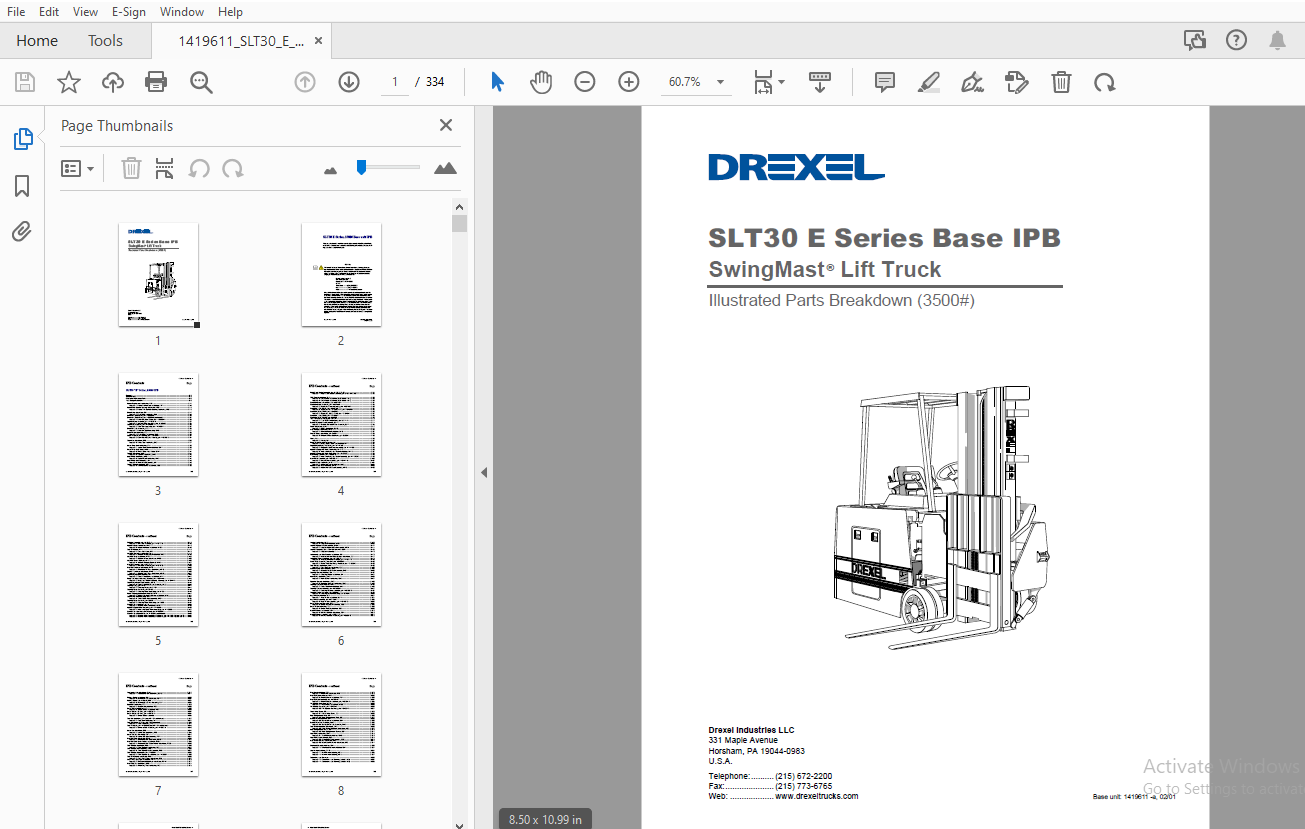Open the Edit menu

click(49, 12)
